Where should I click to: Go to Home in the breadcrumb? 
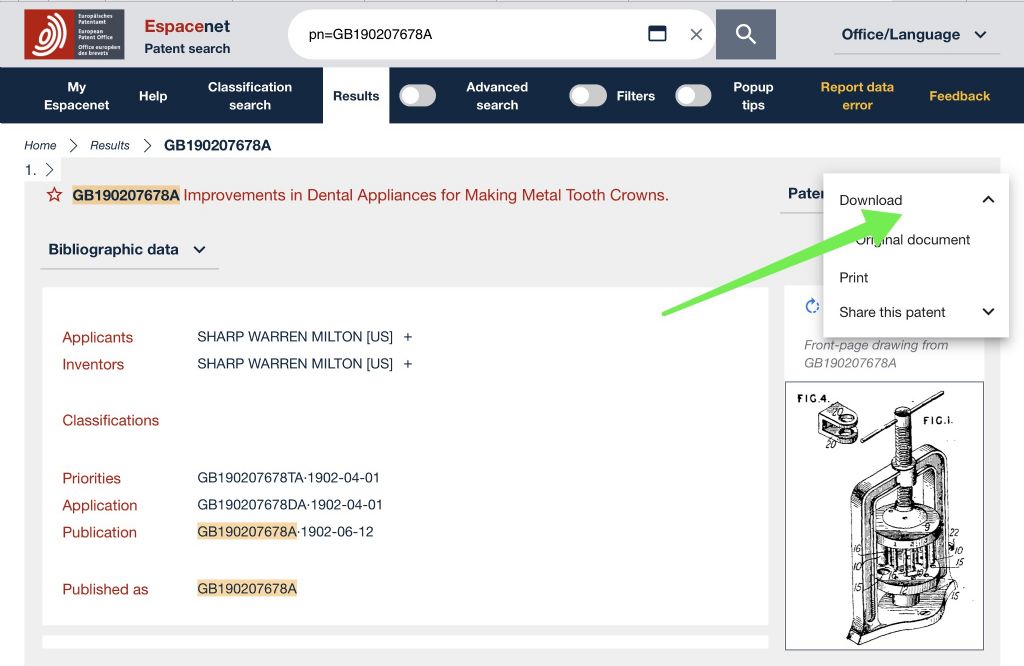[x=40, y=145]
